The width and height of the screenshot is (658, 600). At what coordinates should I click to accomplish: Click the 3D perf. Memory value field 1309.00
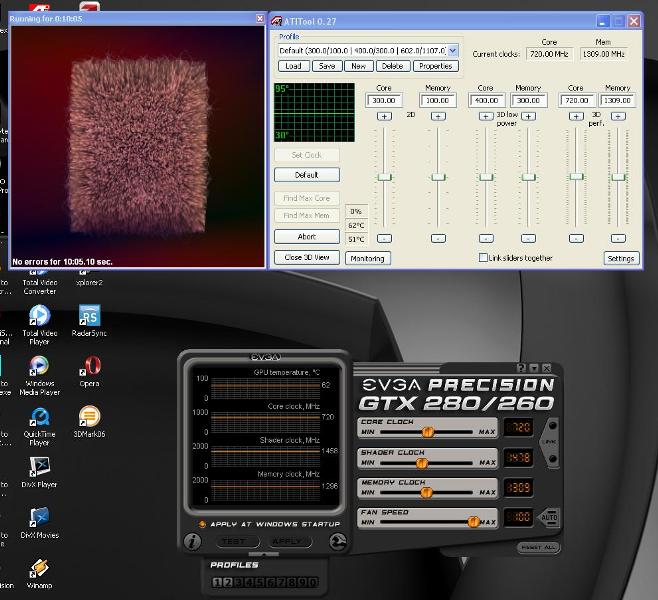pyautogui.click(x=618, y=100)
